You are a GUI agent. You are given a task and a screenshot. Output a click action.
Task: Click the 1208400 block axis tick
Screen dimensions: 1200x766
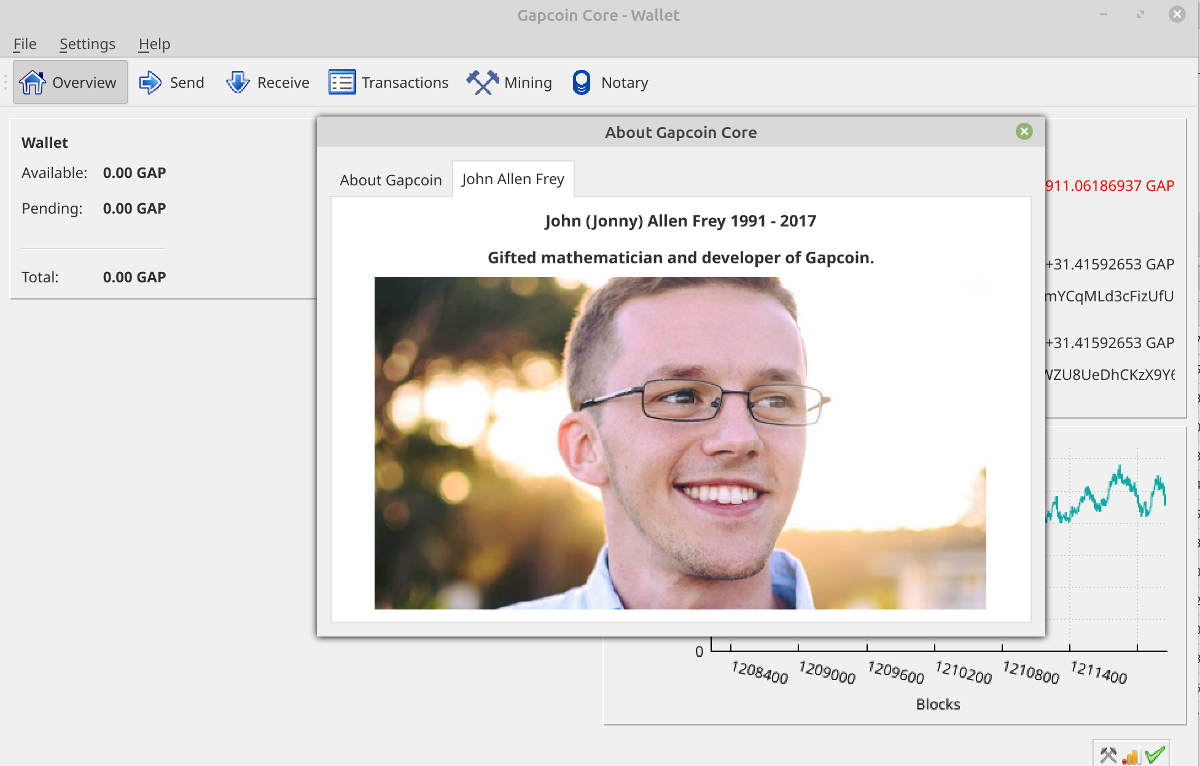[x=759, y=671]
